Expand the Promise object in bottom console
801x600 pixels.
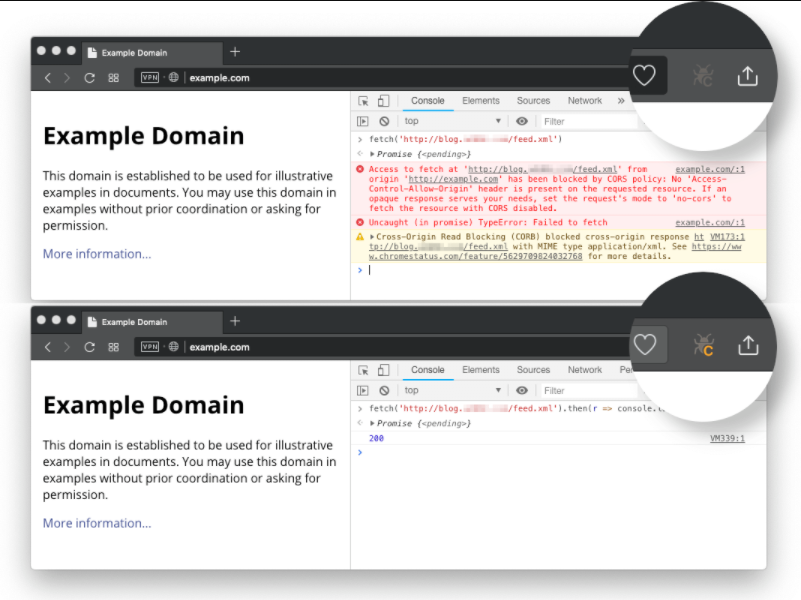(x=373, y=424)
